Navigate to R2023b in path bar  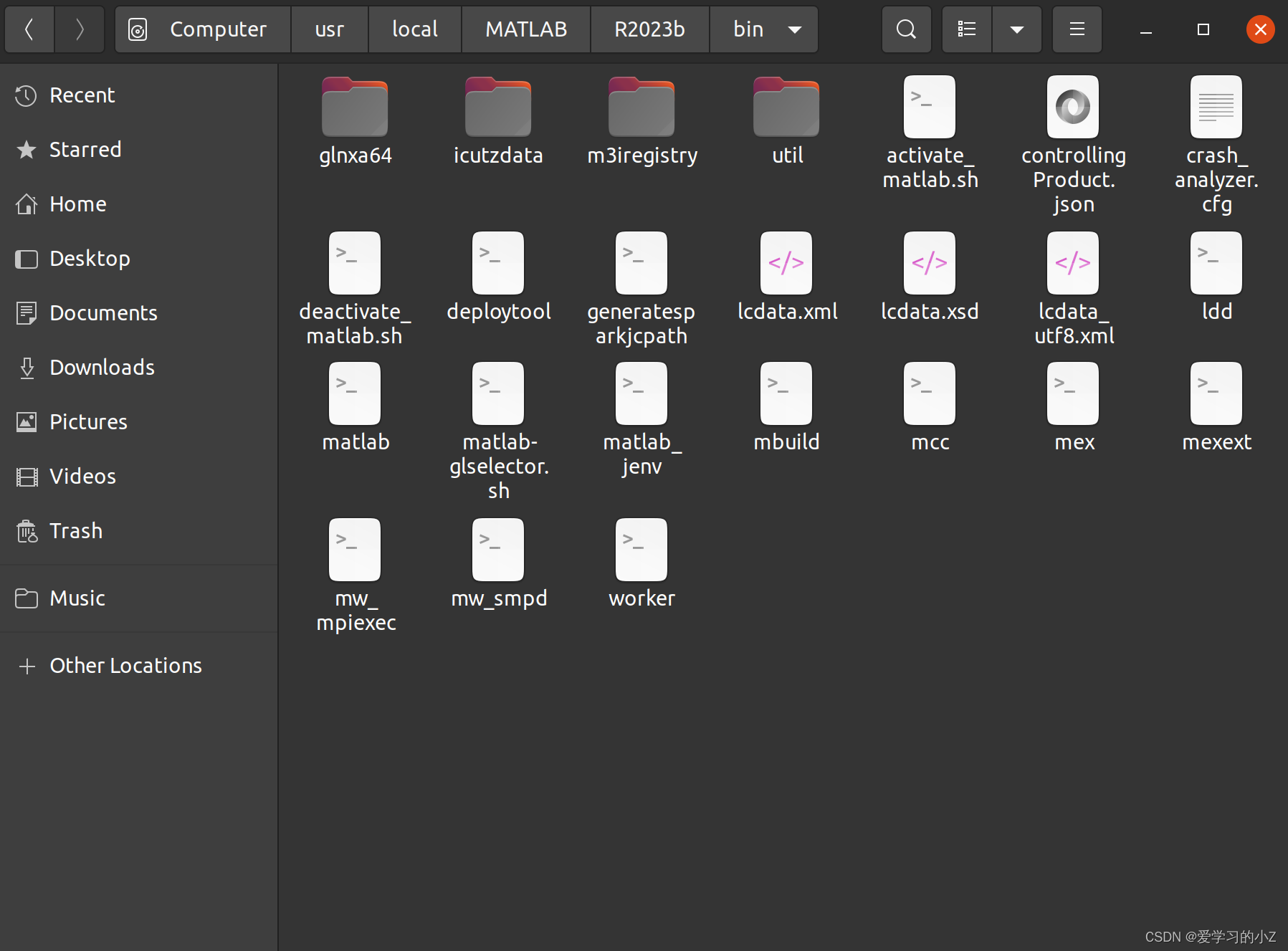[649, 29]
